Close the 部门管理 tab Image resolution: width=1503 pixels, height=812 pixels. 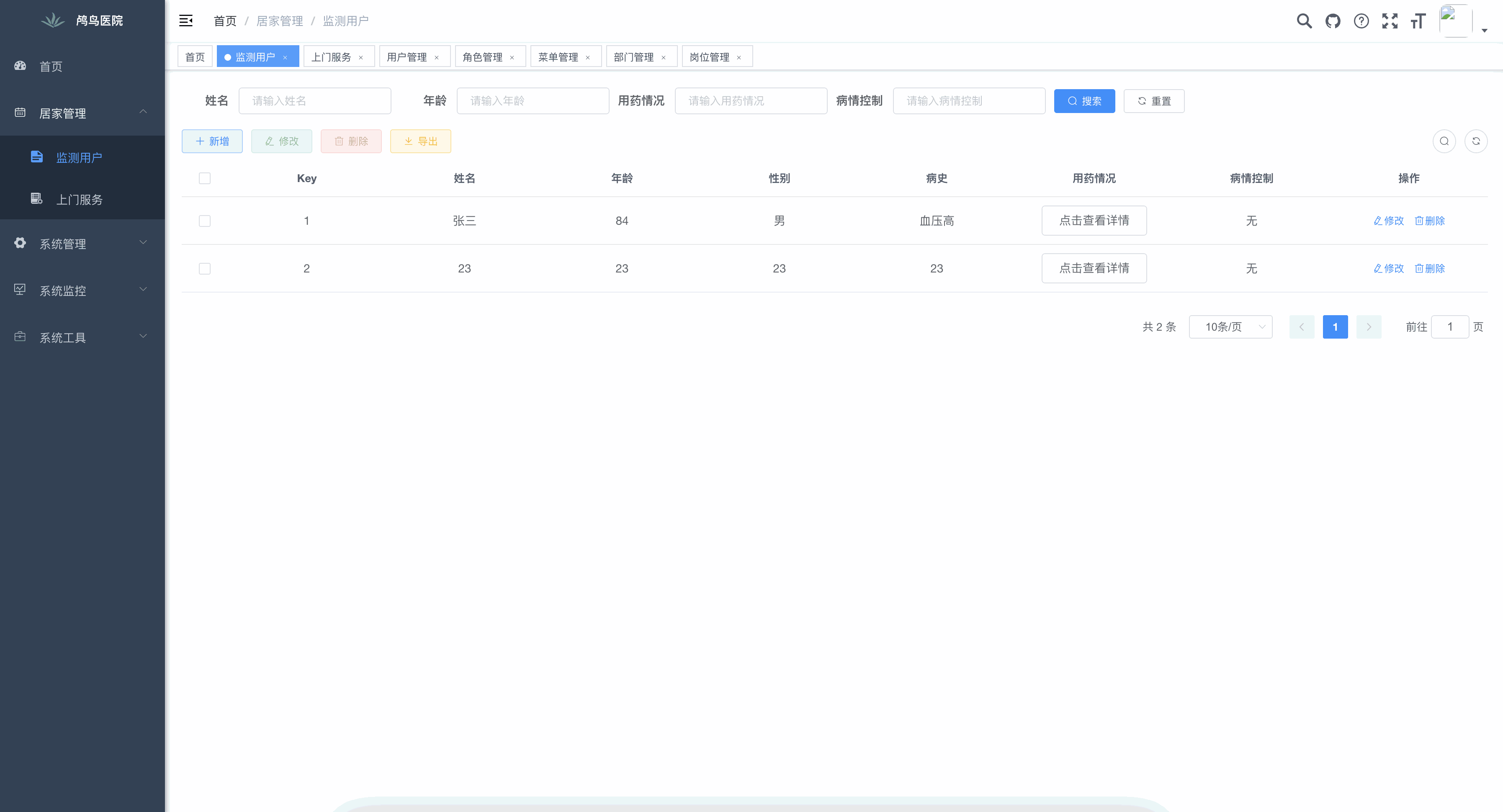(x=664, y=57)
